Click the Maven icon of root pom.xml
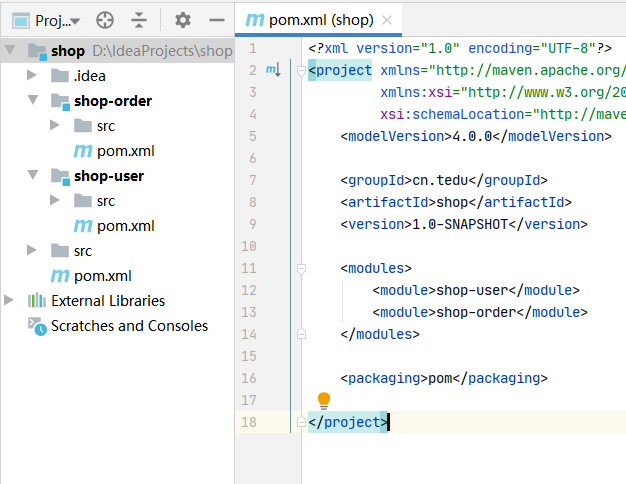This screenshot has width=626, height=484. [x=60, y=276]
